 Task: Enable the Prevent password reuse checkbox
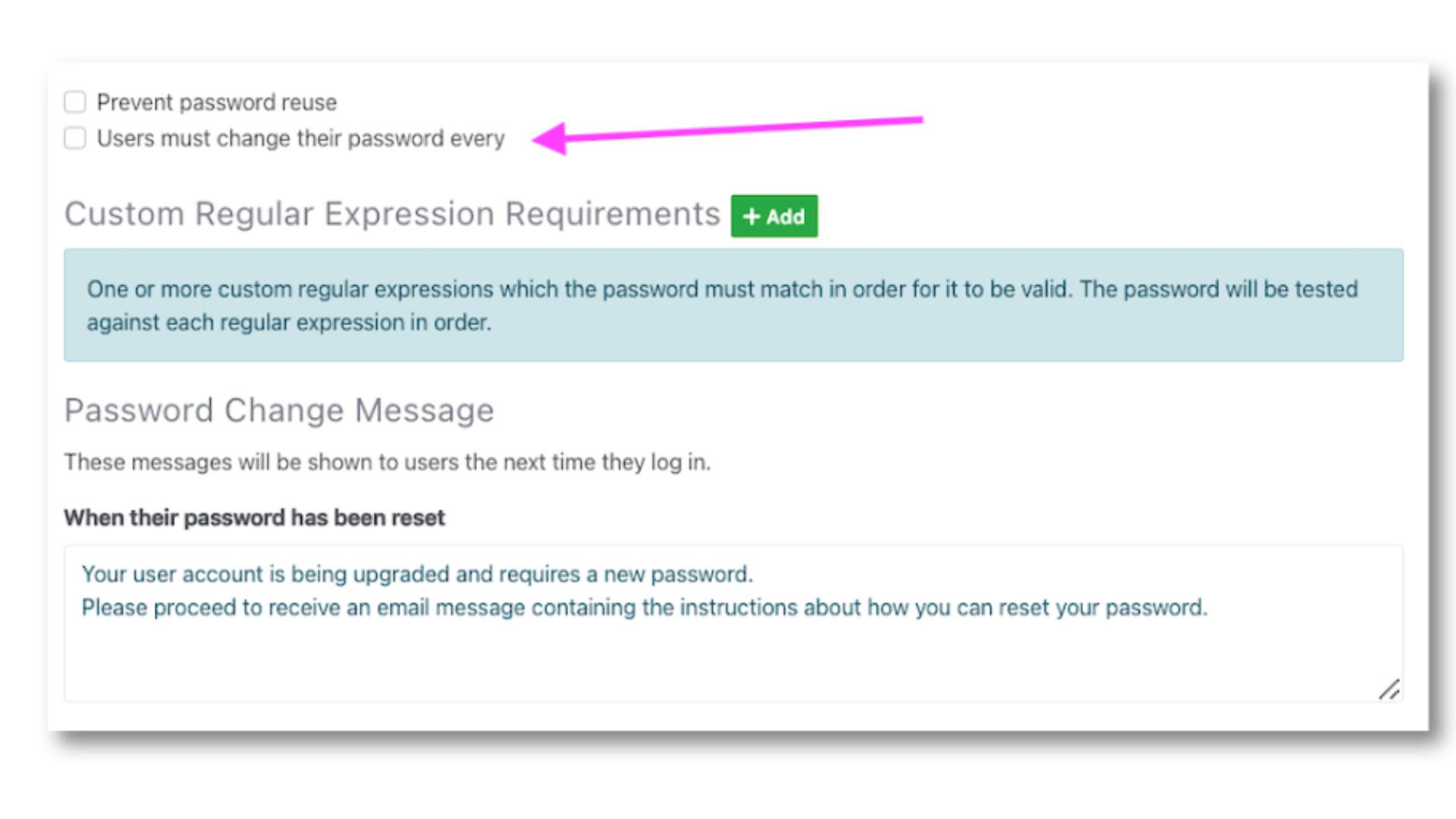click(x=75, y=102)
